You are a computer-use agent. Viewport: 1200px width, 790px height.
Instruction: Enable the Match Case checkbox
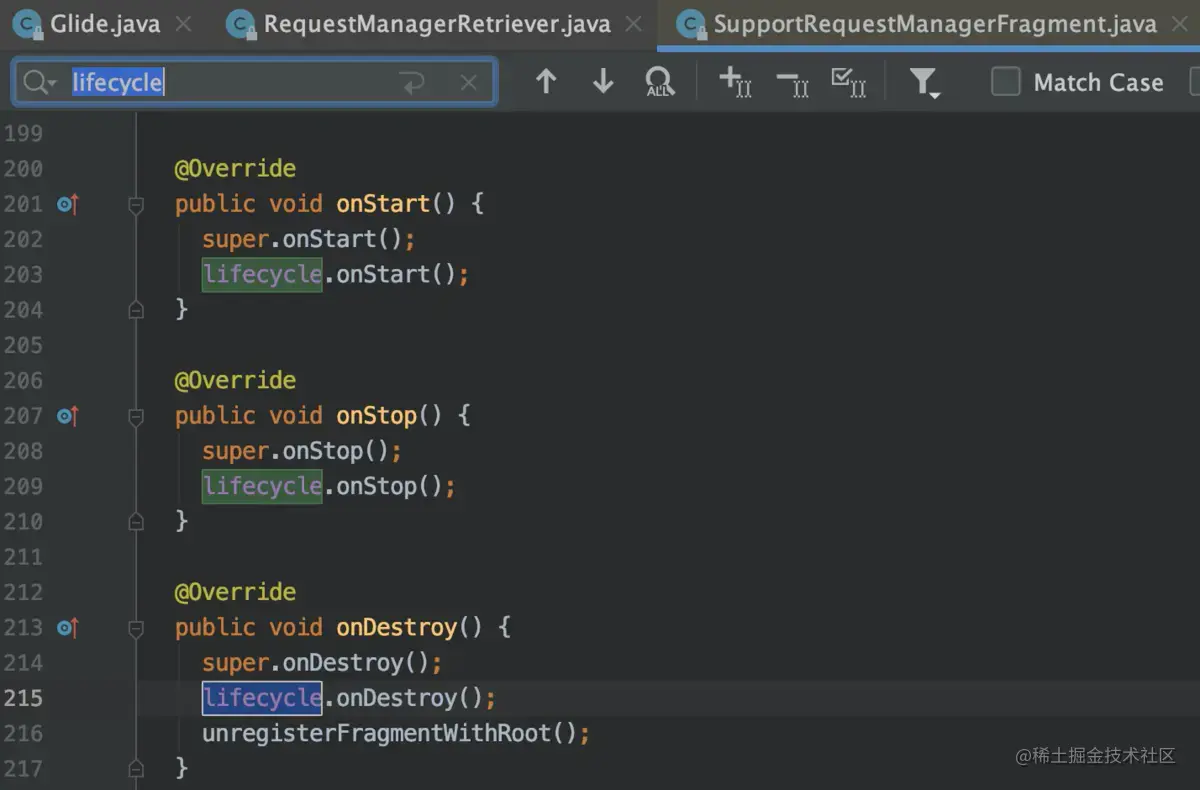[x=1005, y=82]
